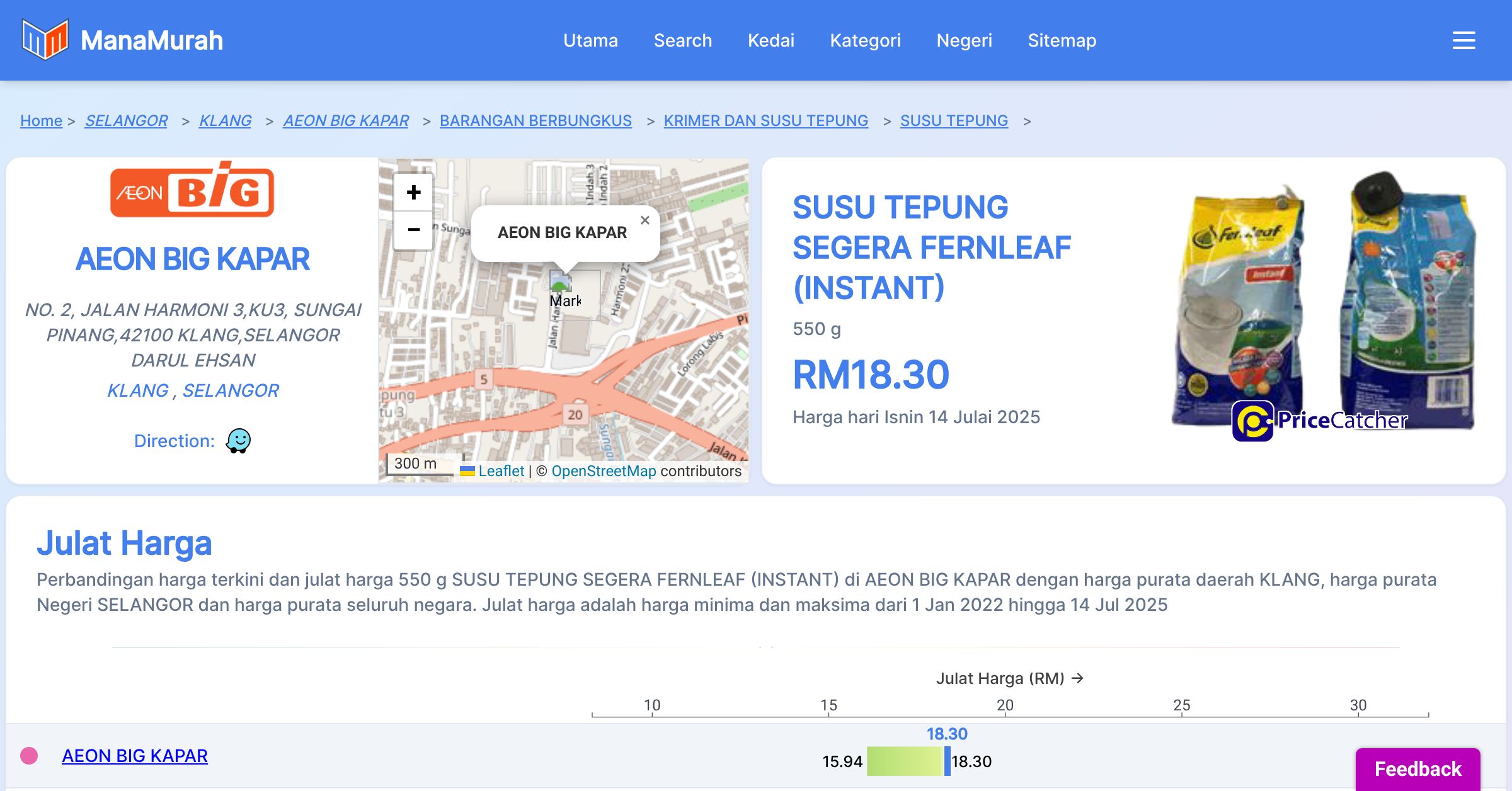1512x791 pixels.
Task: Zoom out on the map
Action: pos(413,230)
